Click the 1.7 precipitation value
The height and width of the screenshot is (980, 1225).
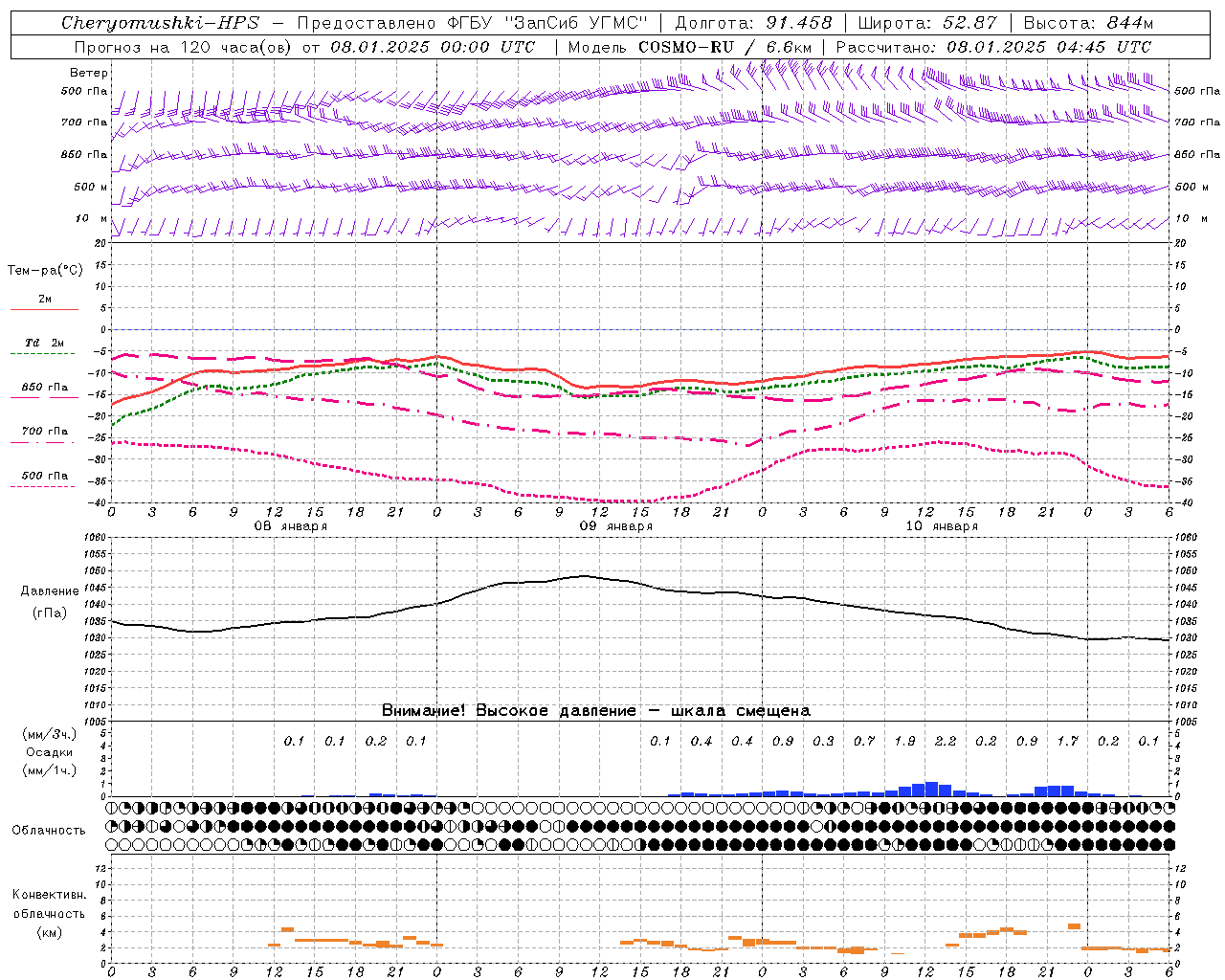[1067, 742]
